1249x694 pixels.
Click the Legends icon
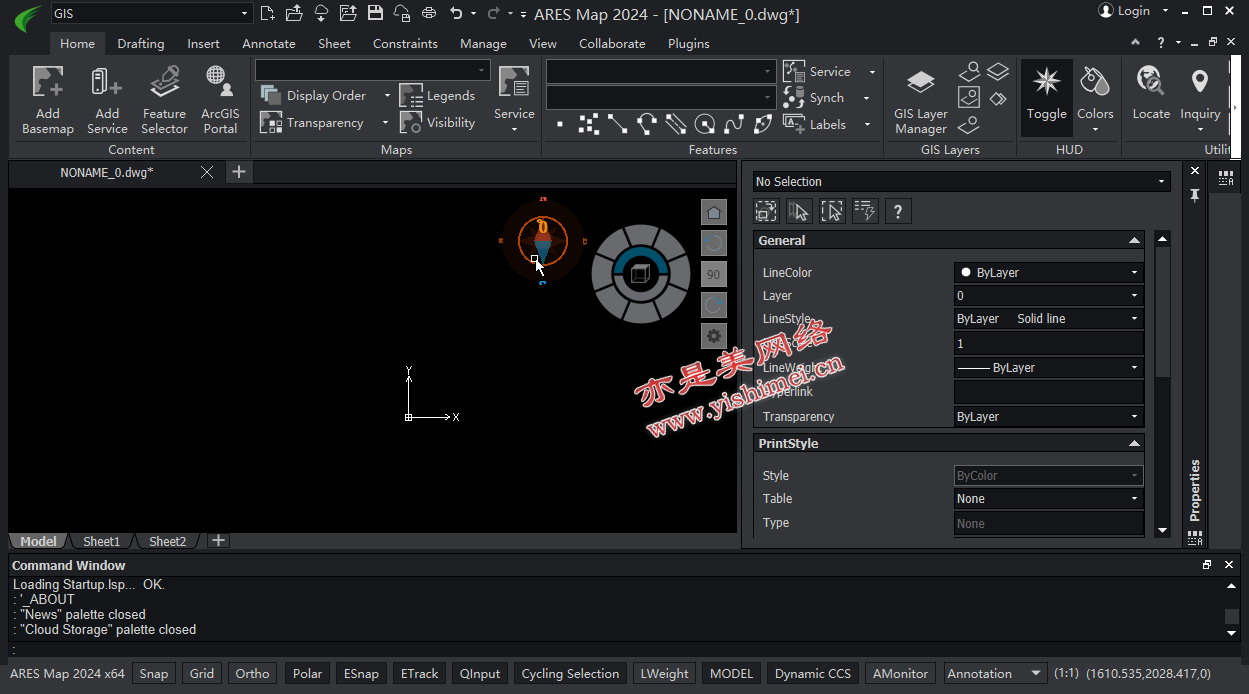pos(411,96)
